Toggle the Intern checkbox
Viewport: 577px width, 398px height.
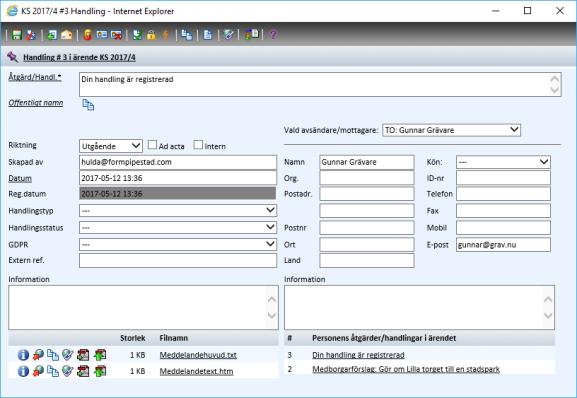pyautogui.click(x=198, y=145)
